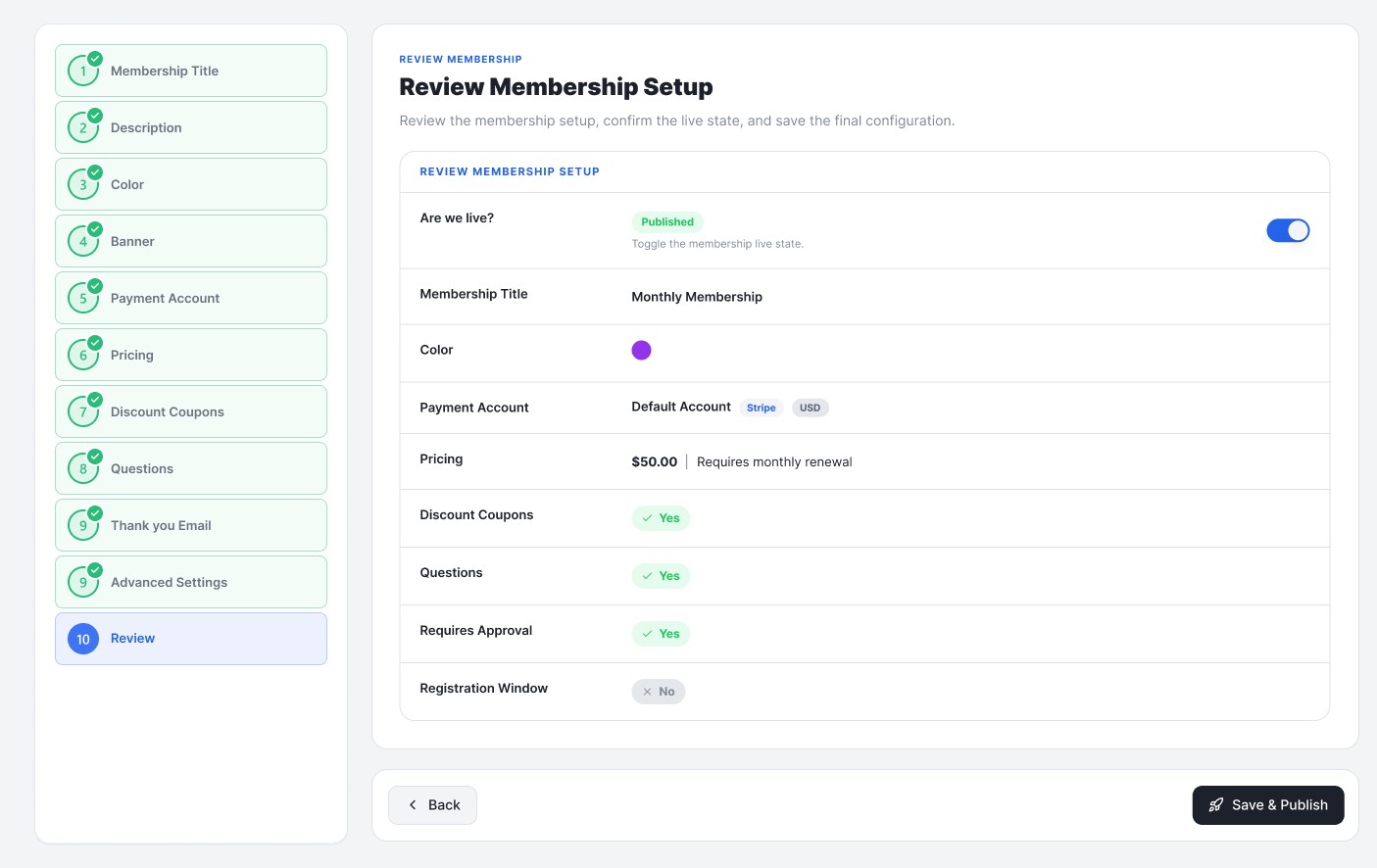Click the X icon in Registration Window badge

point(647,692)
